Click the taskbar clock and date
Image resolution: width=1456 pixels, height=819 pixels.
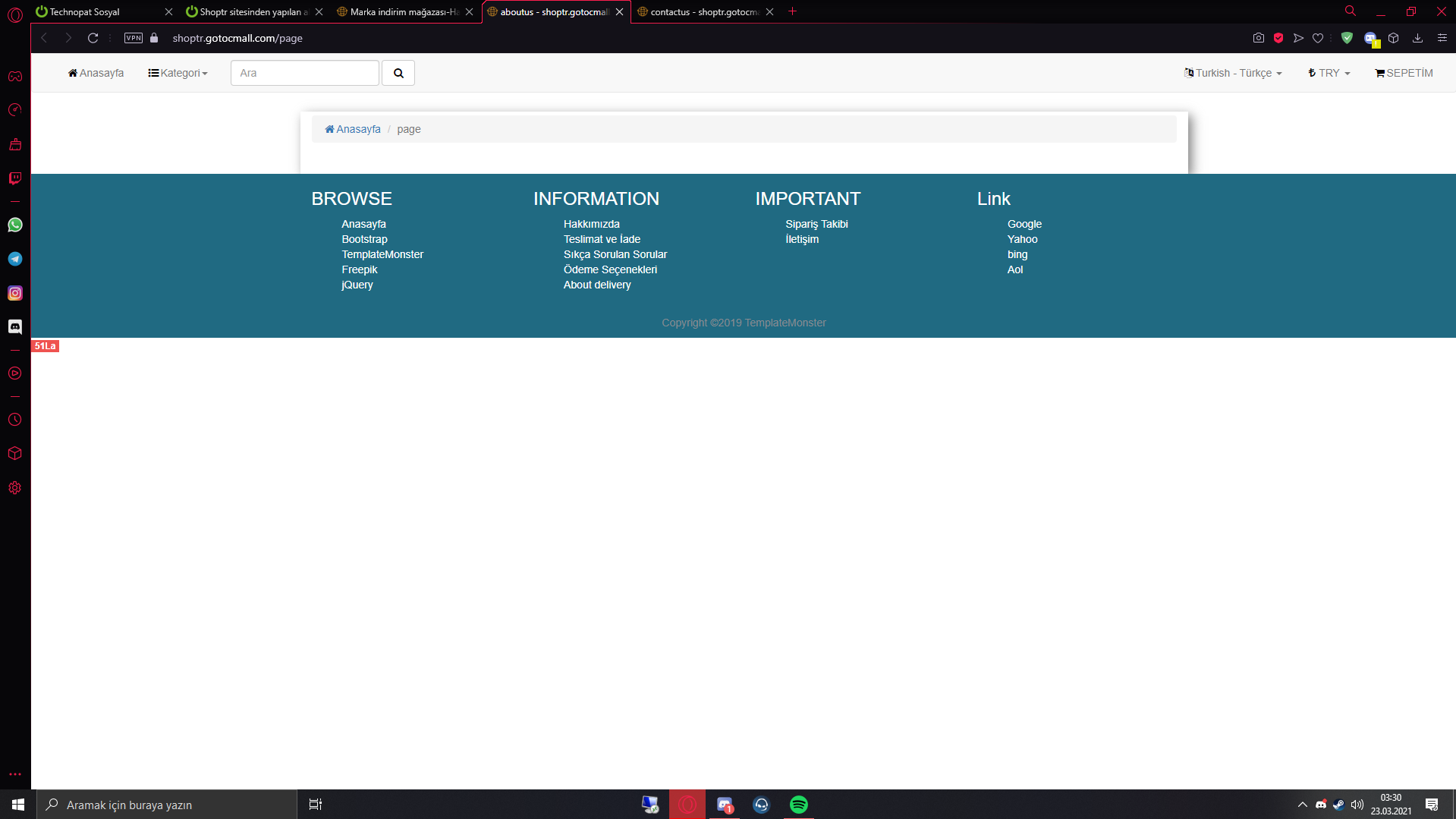point(1391,805)
